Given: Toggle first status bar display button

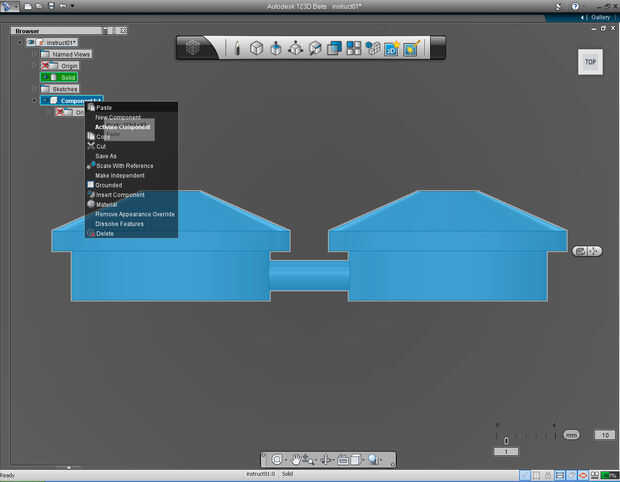Looking at the screenshot, I should tap(525, 475).
